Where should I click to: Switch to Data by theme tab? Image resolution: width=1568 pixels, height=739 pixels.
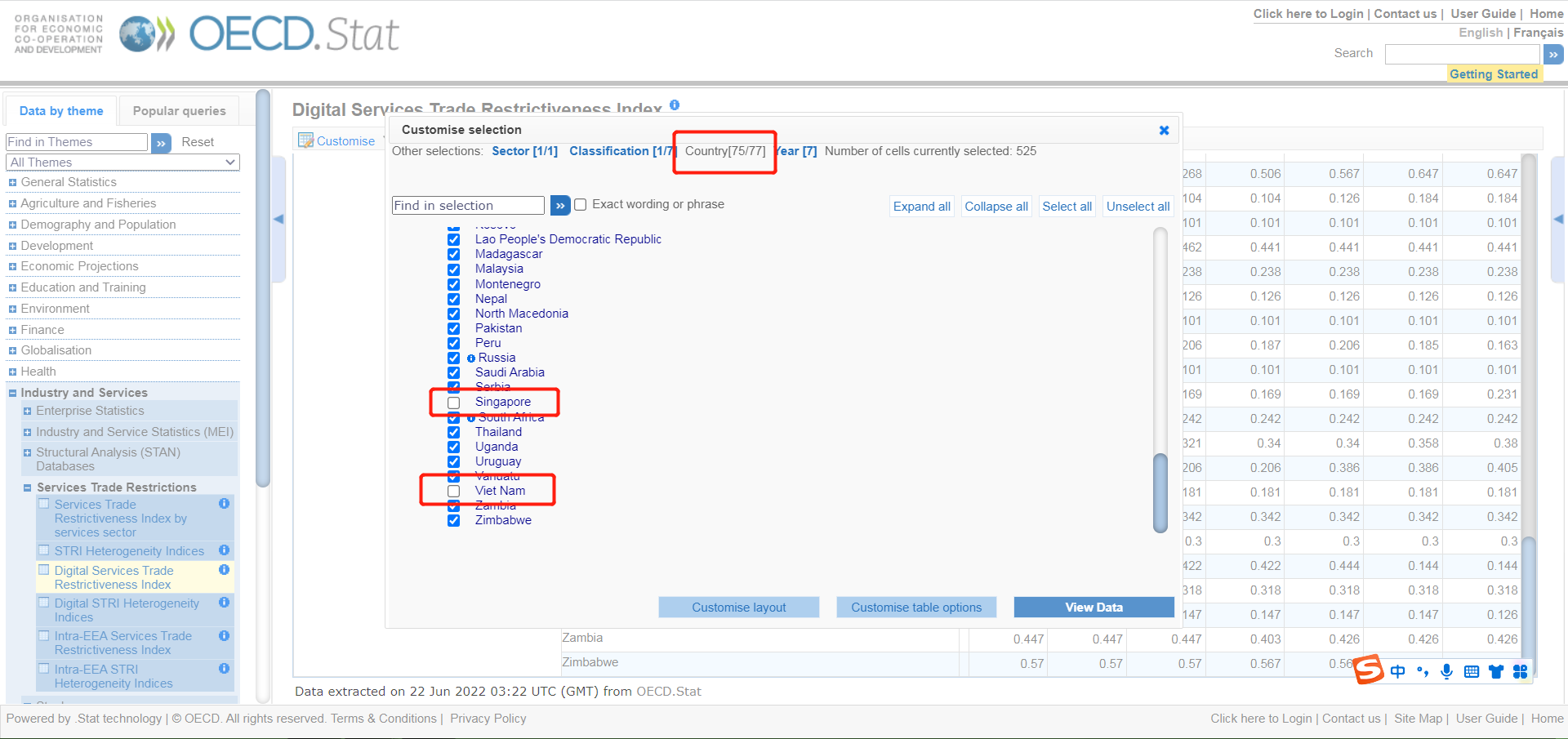(61, 111)
